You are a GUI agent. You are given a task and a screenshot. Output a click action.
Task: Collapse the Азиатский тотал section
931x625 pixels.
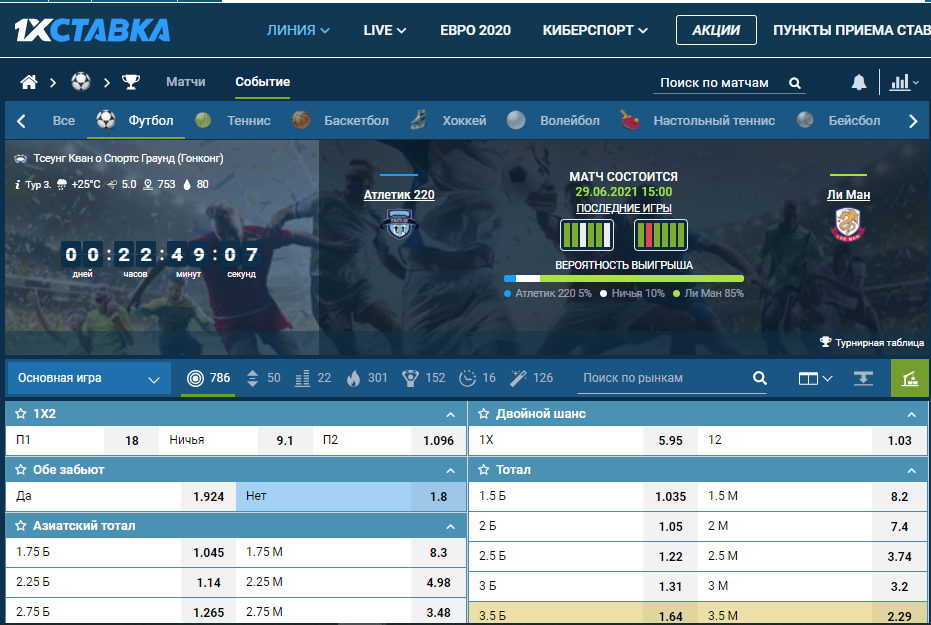pyautogui.click(x=451, y=526)
